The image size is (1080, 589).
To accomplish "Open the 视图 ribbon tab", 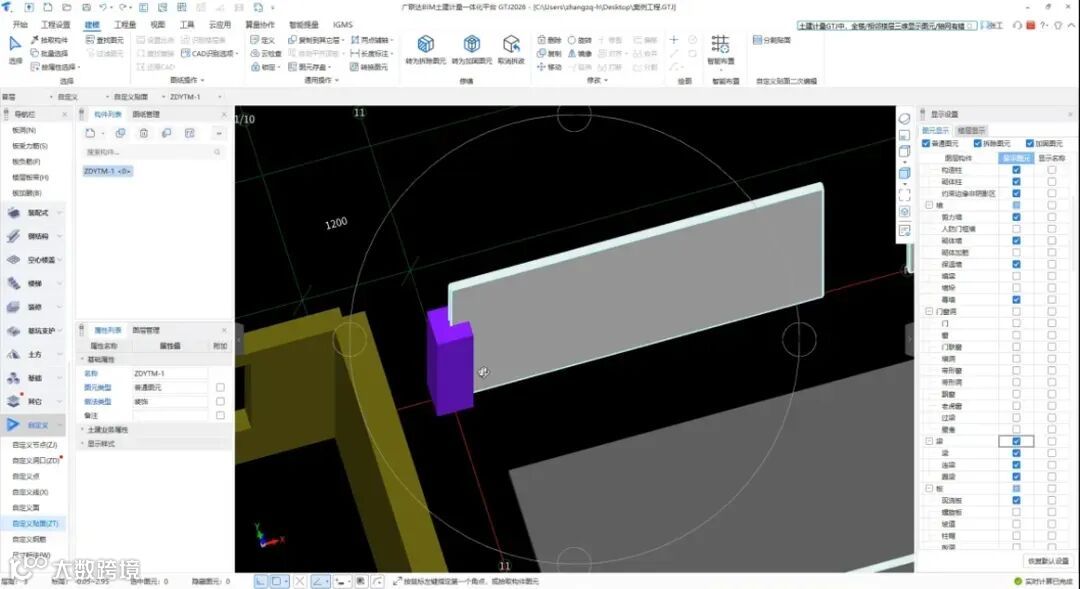I will [x=158, y=25].
